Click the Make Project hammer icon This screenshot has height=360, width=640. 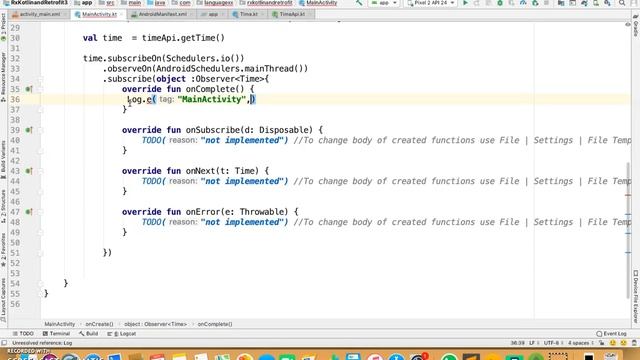359,3
